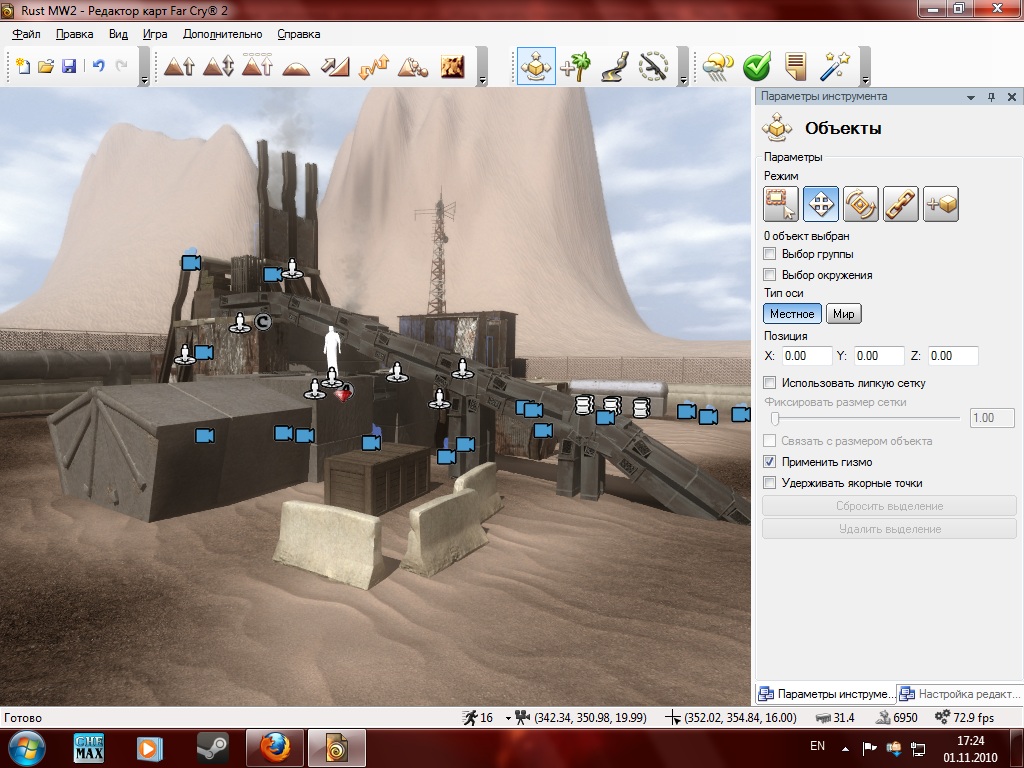Enable the "Выбор окружения" checkbox
Viewport: 1024px width, 768px height.
pyautogui.click(x=770, y=275)
